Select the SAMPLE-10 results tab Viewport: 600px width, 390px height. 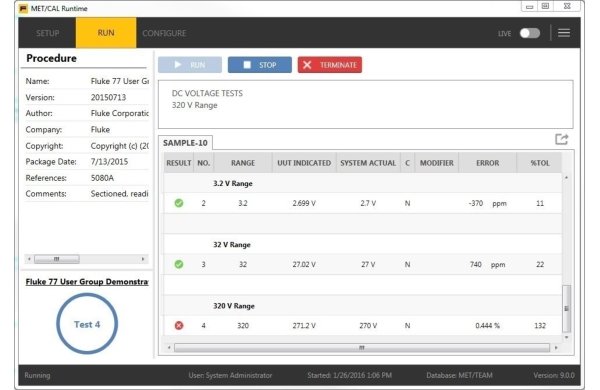(185, 143)
